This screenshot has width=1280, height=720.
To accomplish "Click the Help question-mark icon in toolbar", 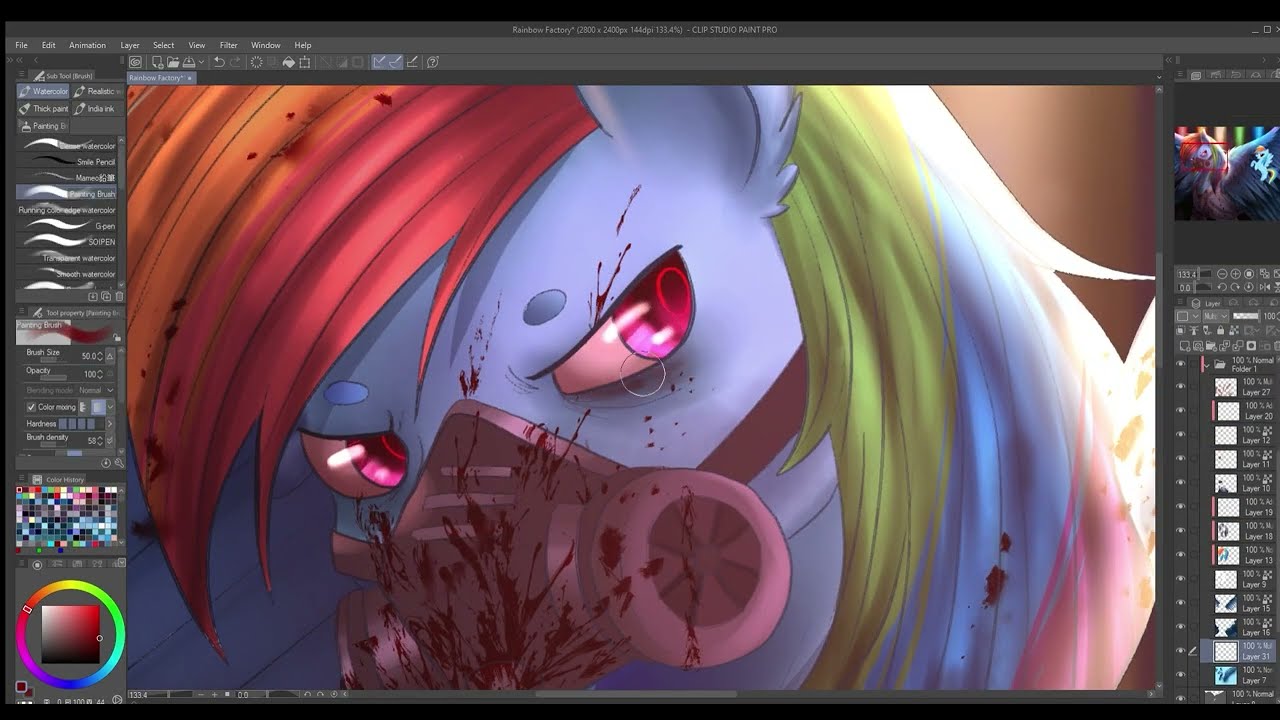I will (433, 62).
